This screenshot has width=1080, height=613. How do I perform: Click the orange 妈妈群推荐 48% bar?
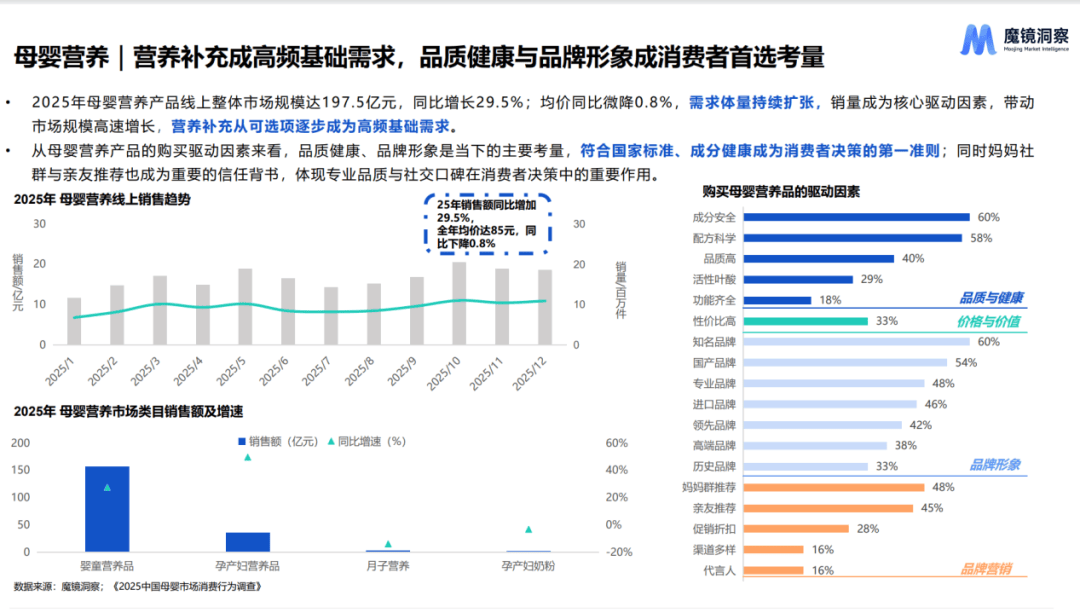coord(834,487)
